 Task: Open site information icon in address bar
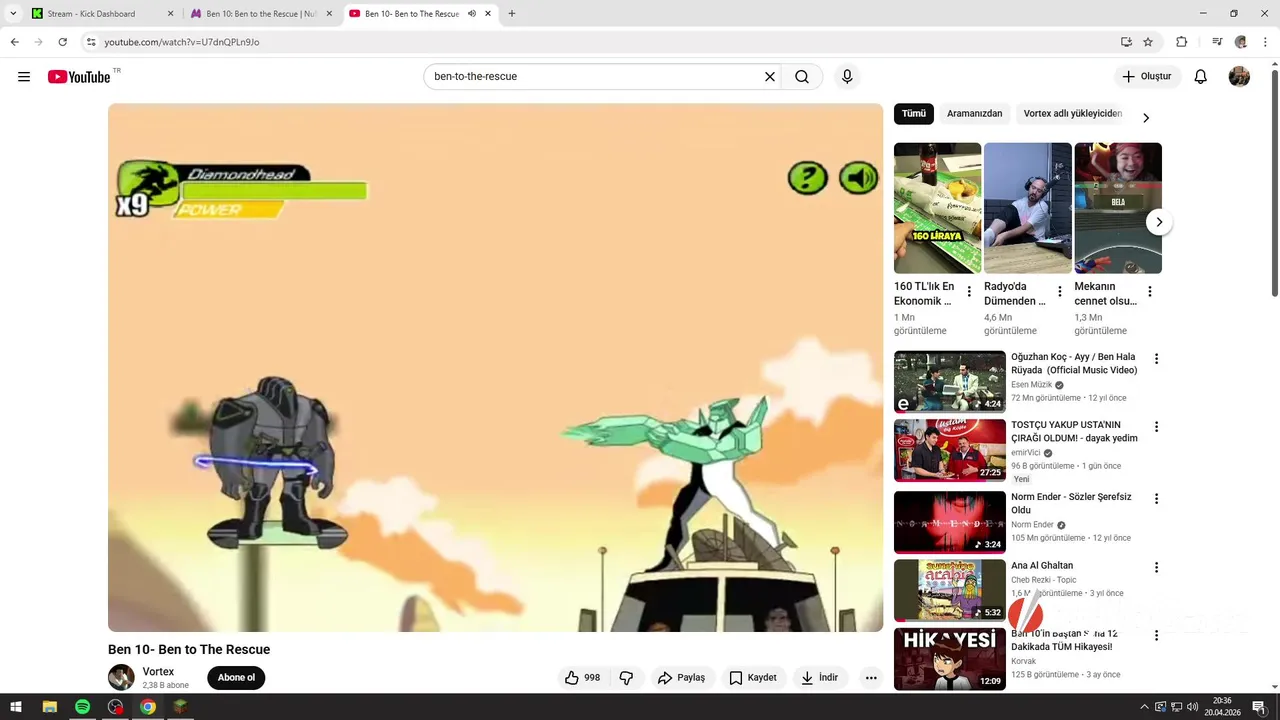coord(91,42)
